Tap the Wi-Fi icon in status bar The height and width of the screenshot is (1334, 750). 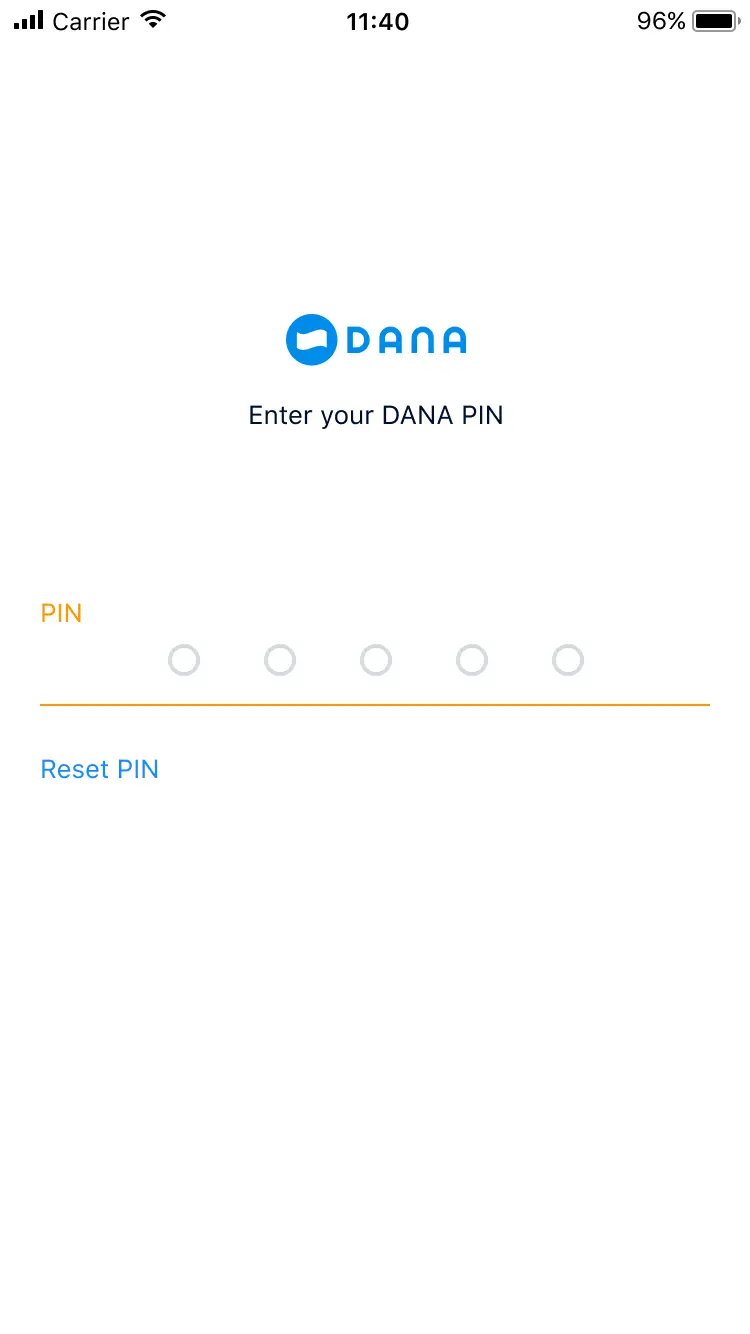point(153,20)
